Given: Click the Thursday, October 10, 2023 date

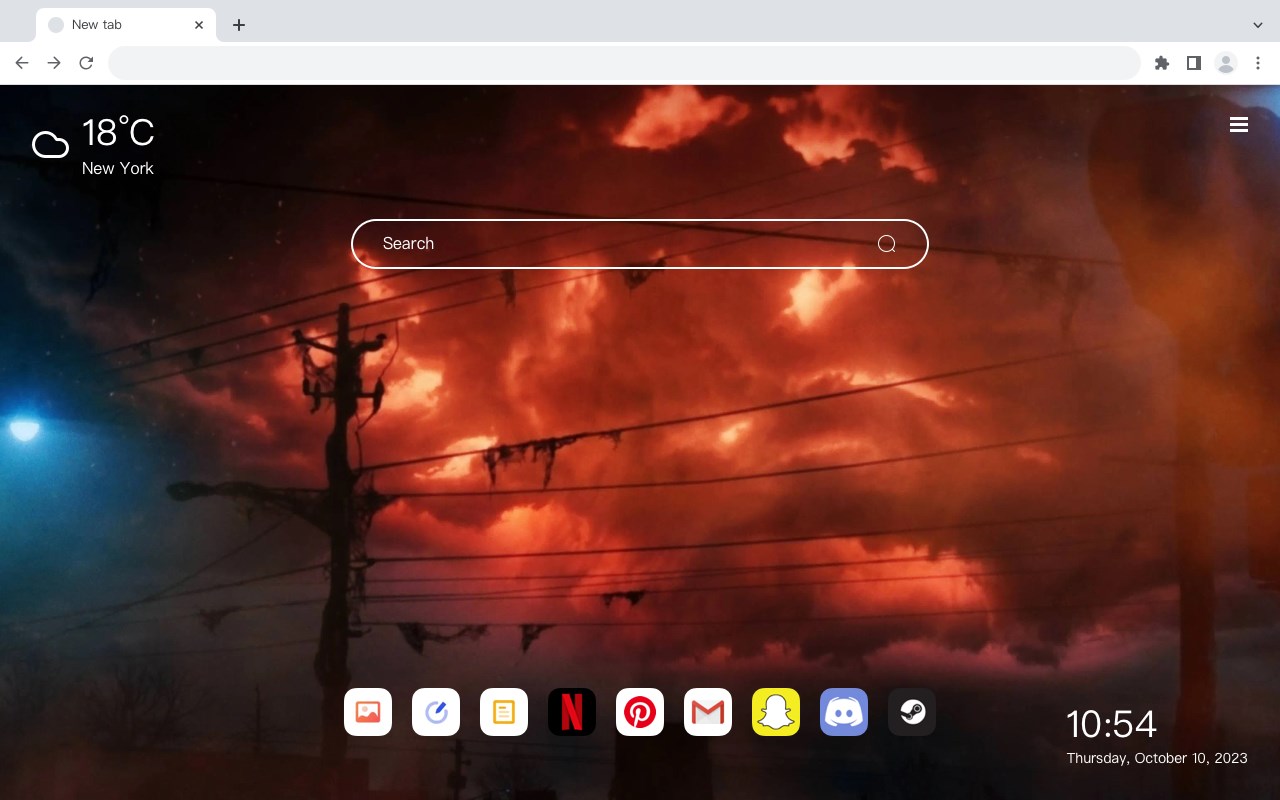Looking at the screenshot, I should (1157, 758).
